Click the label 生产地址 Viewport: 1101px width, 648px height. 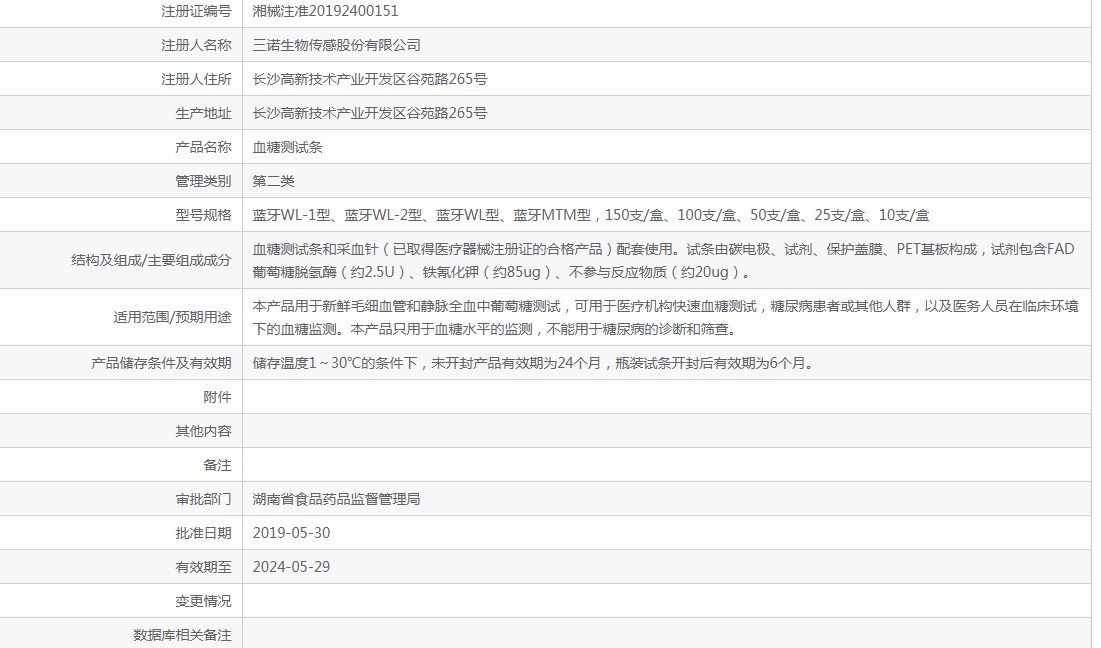[203, 113]
